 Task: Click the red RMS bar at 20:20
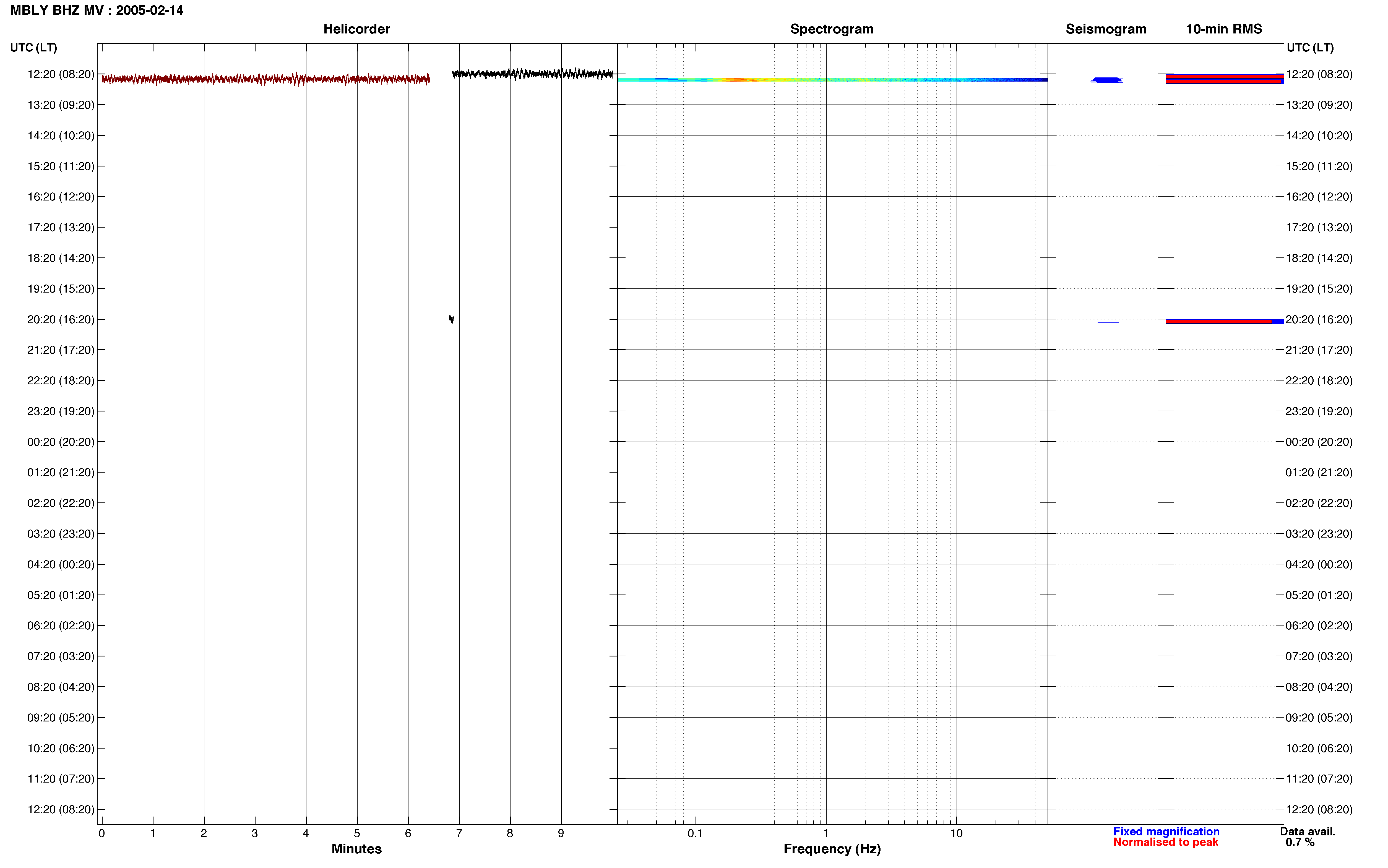click(x=1219, y=322)
